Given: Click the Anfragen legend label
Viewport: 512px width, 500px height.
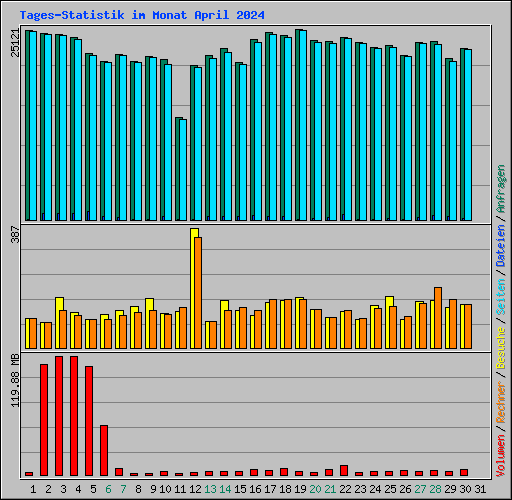Looking at the screenshot, I should 501,189.
